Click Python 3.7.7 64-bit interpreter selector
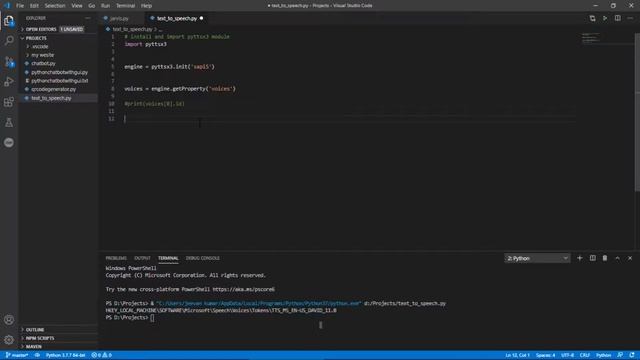Screen dimensions: 640x360 (x=65, y=355)
